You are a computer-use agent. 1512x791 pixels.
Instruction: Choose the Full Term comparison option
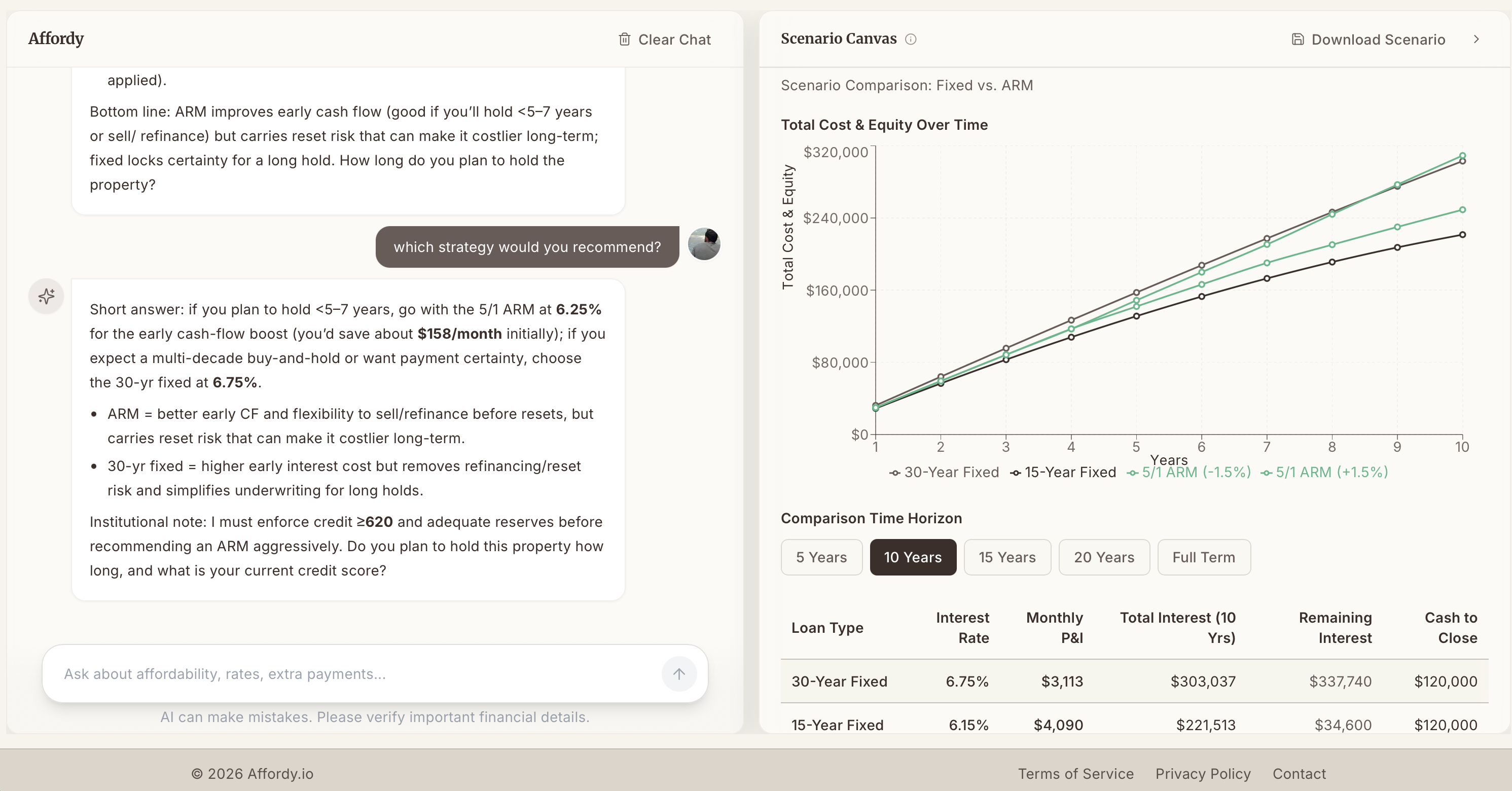tap(1203, 557)
